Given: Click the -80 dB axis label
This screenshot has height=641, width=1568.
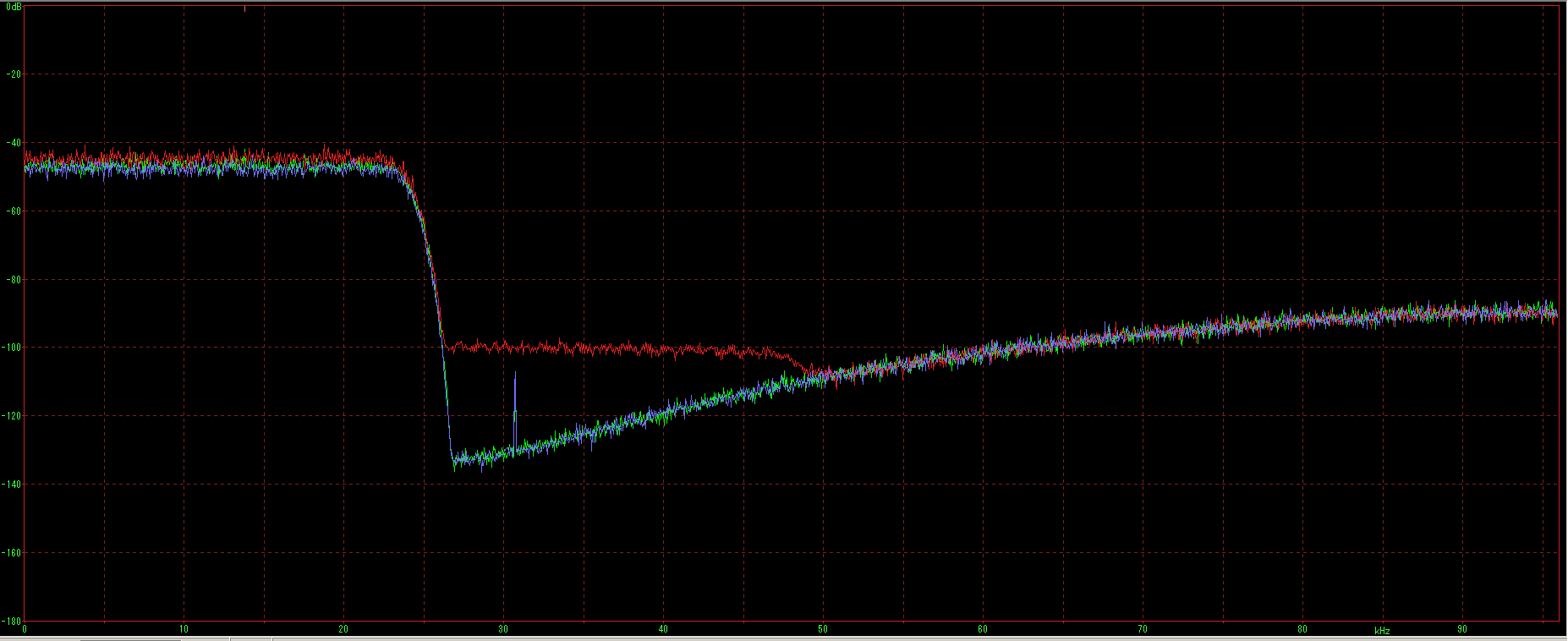Looking at the screenshot, I should pos(13,280).
